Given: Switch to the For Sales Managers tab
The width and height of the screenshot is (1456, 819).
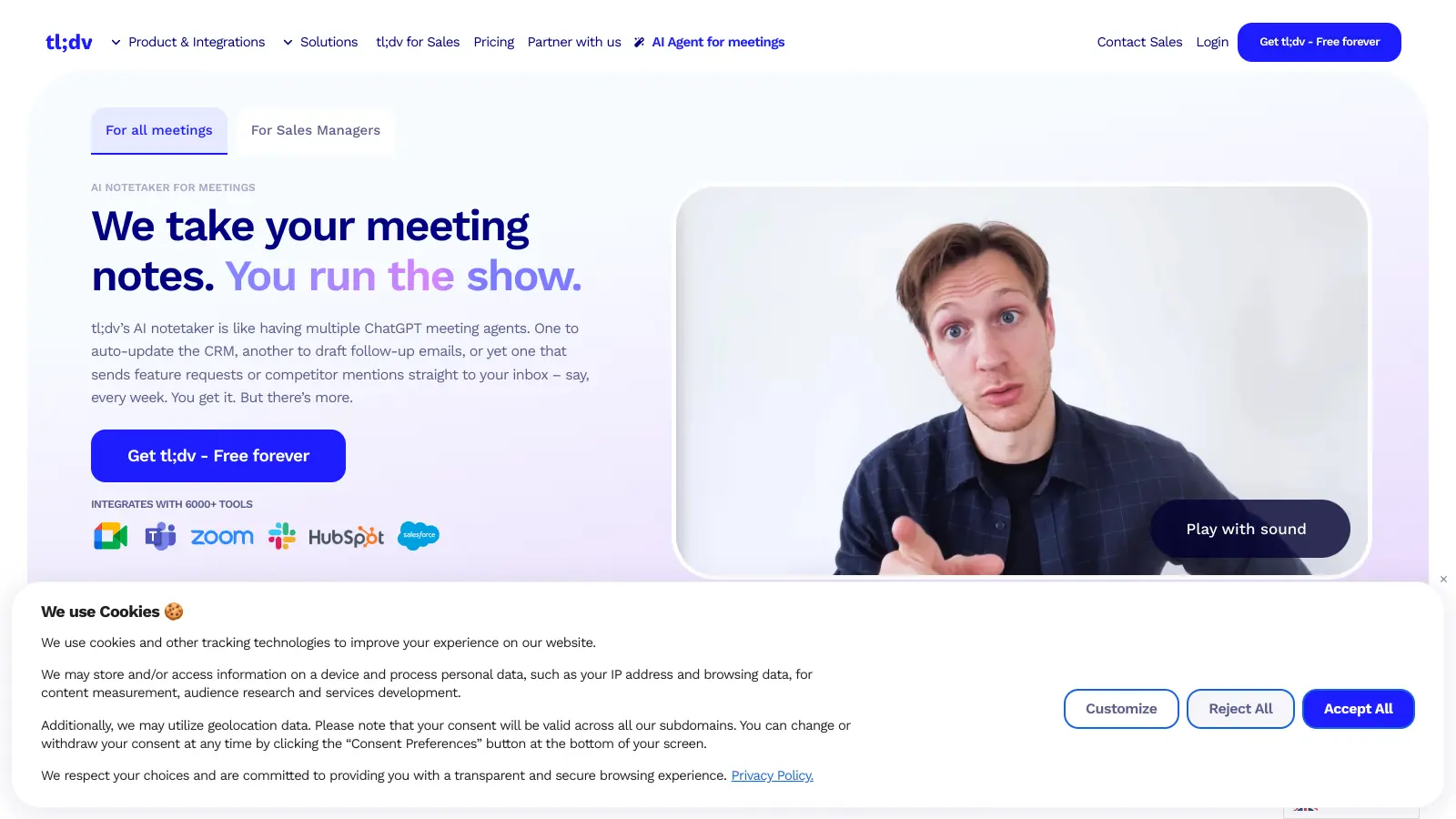Looking at the screenshot, I should [316, 130].
